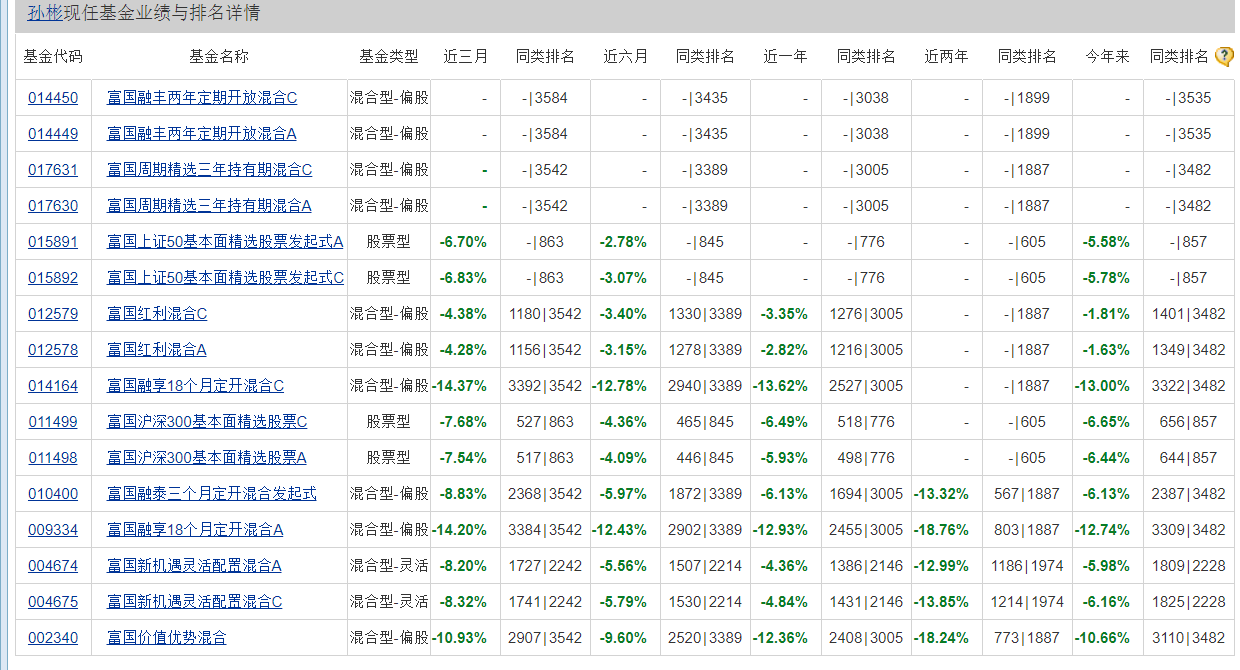This screenshot has height=670, width=1240.
Task: Click fund code 009334
Action: pyautogui.click(x=52, y=530)
